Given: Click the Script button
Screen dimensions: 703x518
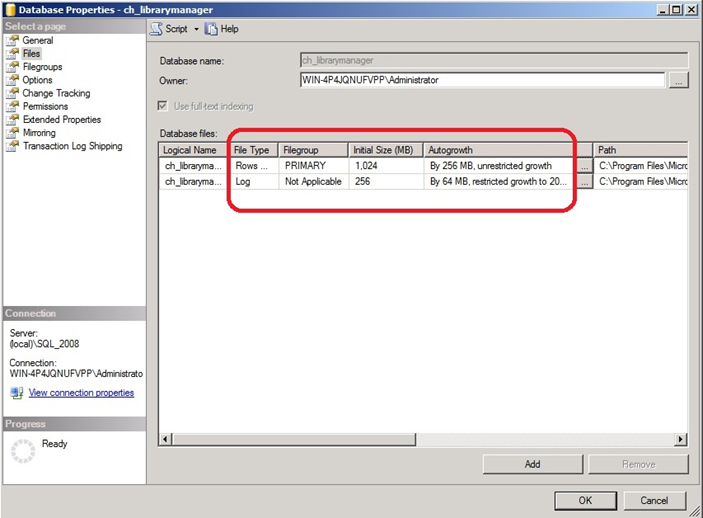Looking at the screenshot, I should tap(176, 29).
